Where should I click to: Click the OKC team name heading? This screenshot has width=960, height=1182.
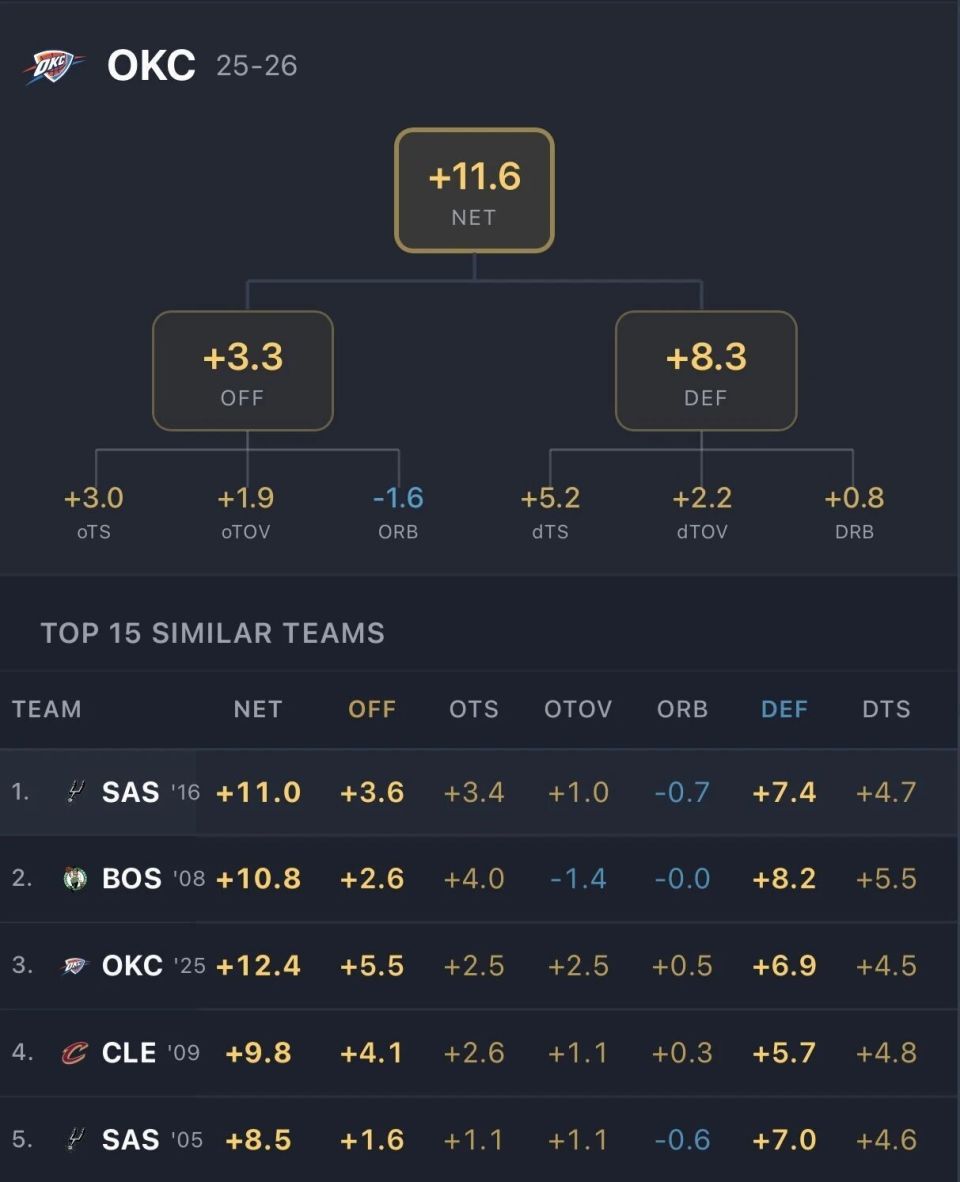pos(152,66)
